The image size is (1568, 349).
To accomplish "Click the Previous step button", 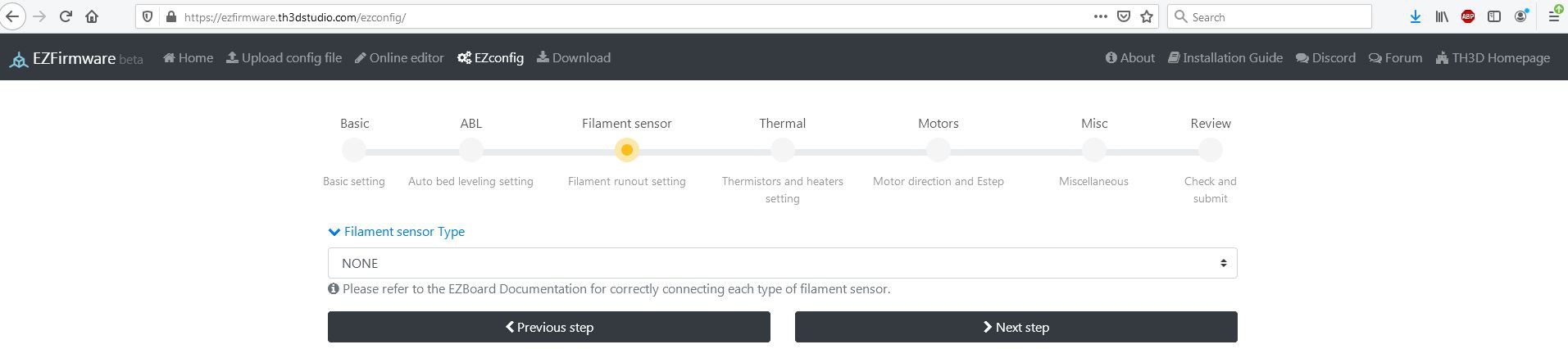I will [548, 327].
